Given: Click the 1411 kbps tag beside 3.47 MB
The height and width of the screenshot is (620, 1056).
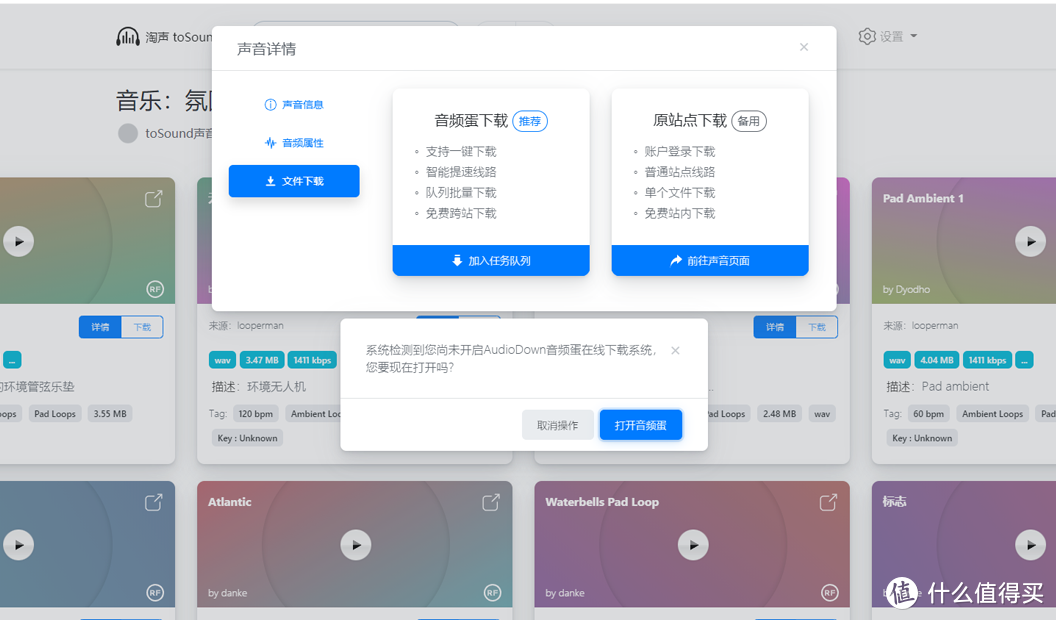Looking at the screenshot, I should 312,360.
